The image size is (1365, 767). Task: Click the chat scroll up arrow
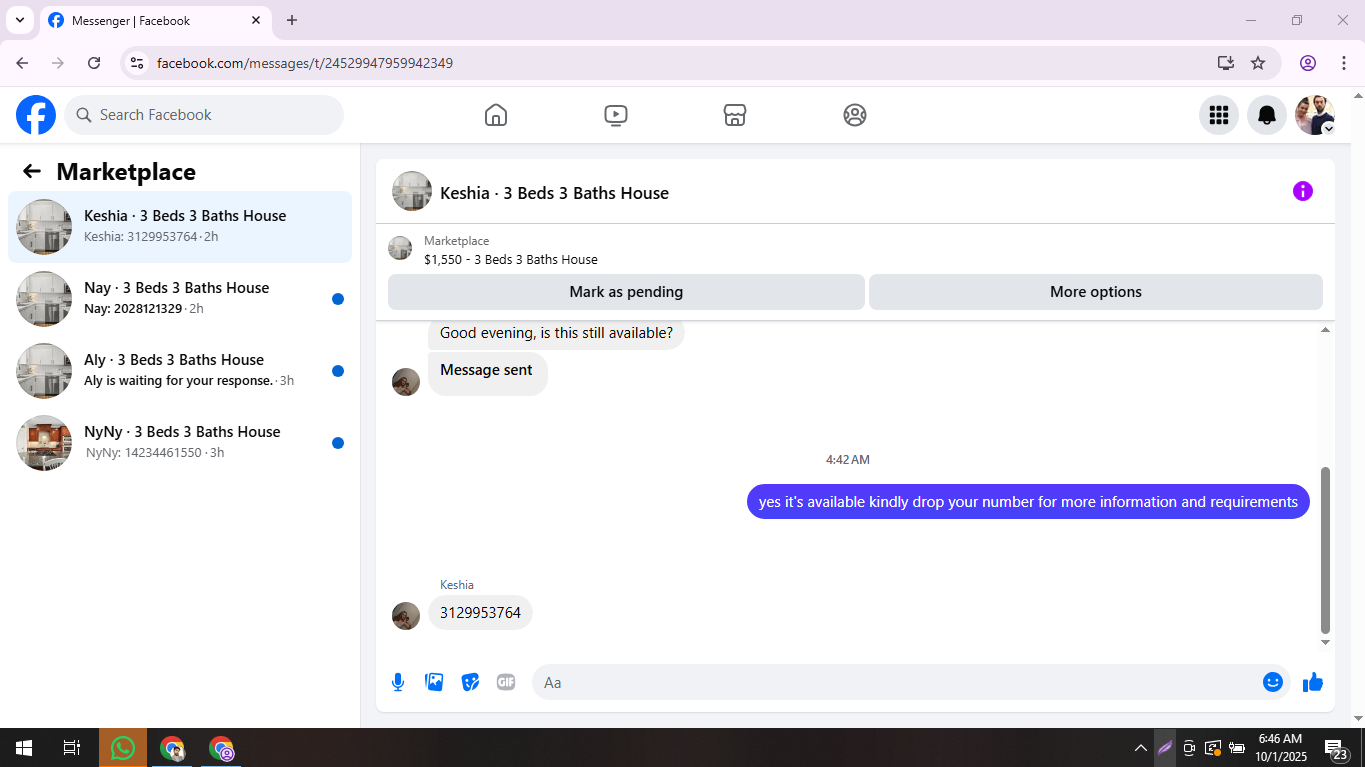tap(1326, 330)
